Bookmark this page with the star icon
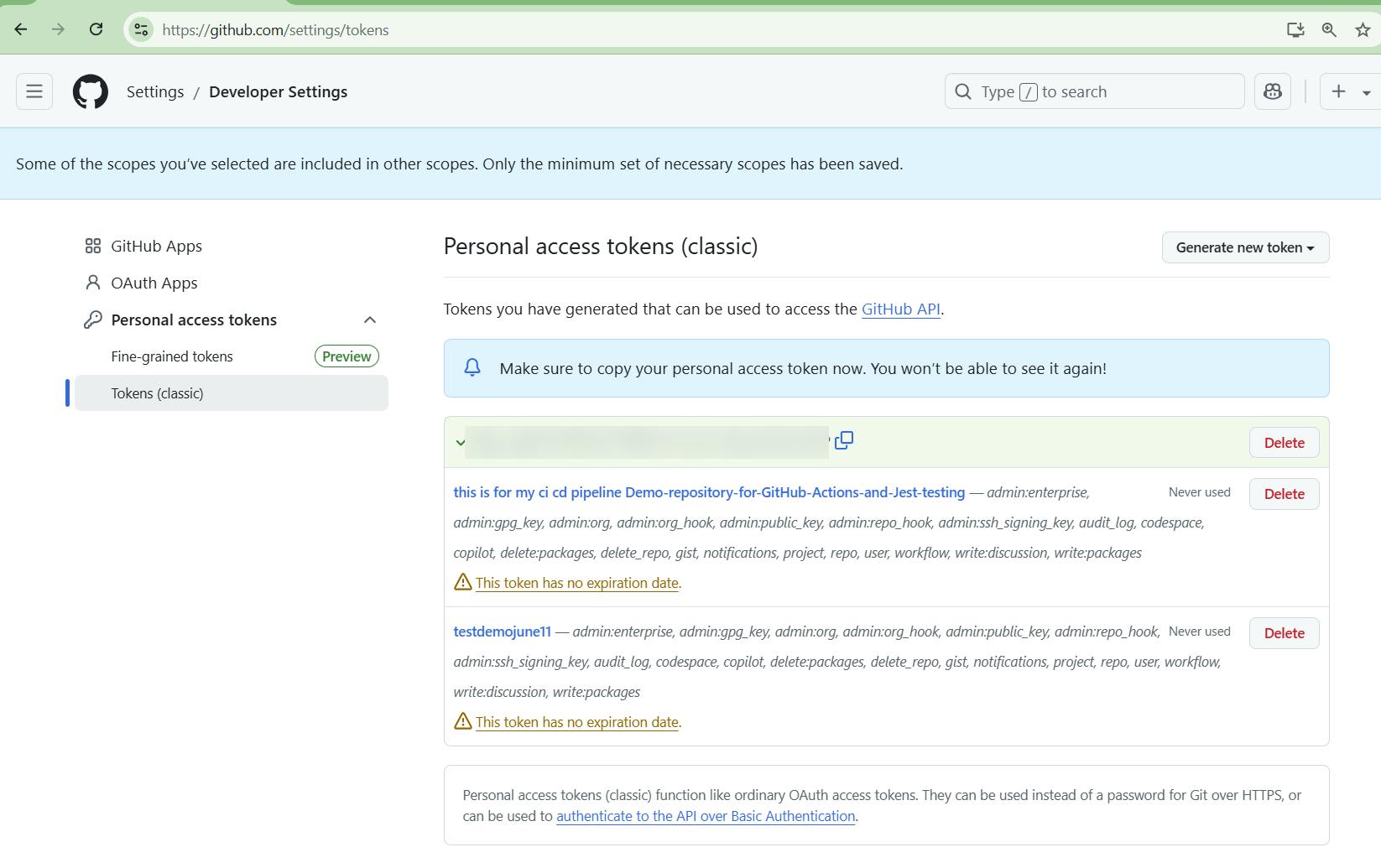The width and height of the screenshot is (1381, 868). coord(1363,30)
